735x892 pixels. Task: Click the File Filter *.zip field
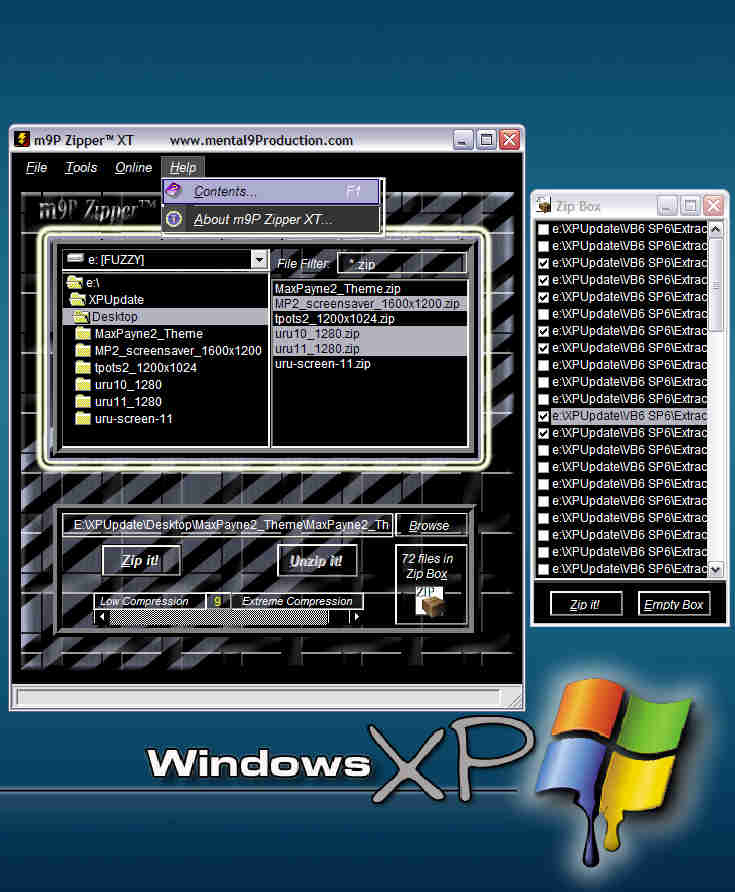(402, 264)
